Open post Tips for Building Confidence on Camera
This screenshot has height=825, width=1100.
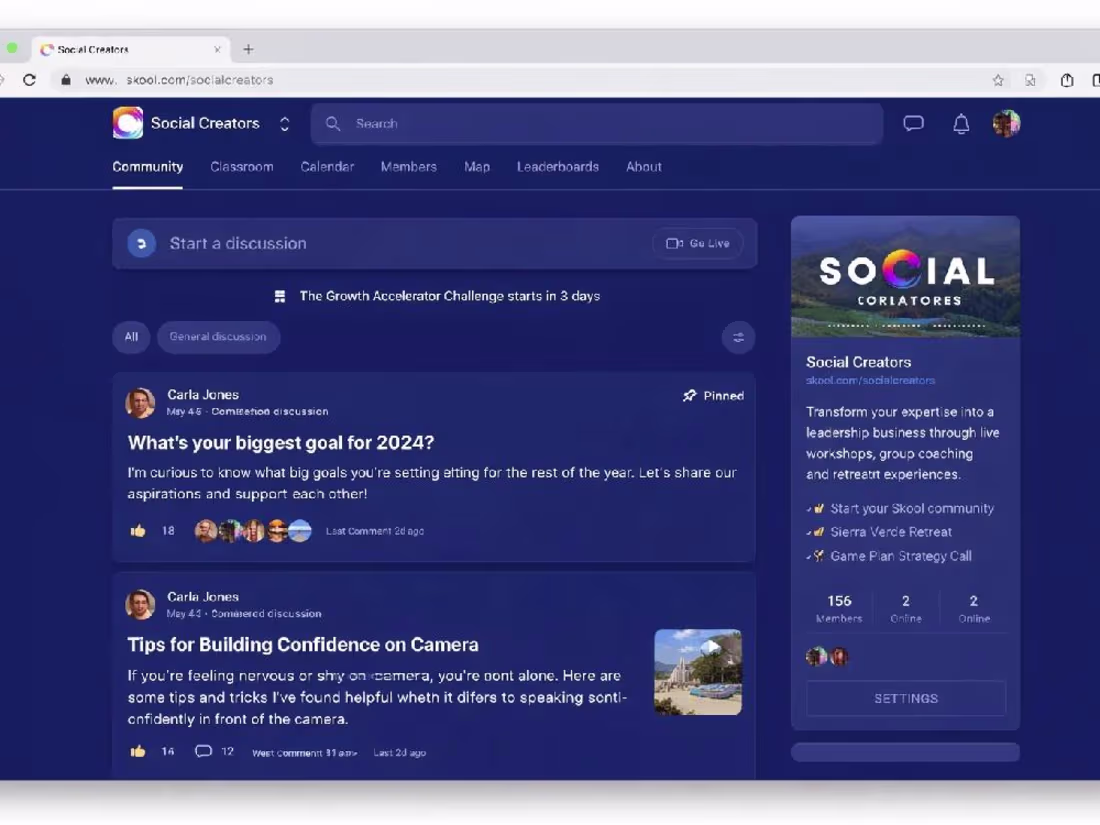(303, 645)
